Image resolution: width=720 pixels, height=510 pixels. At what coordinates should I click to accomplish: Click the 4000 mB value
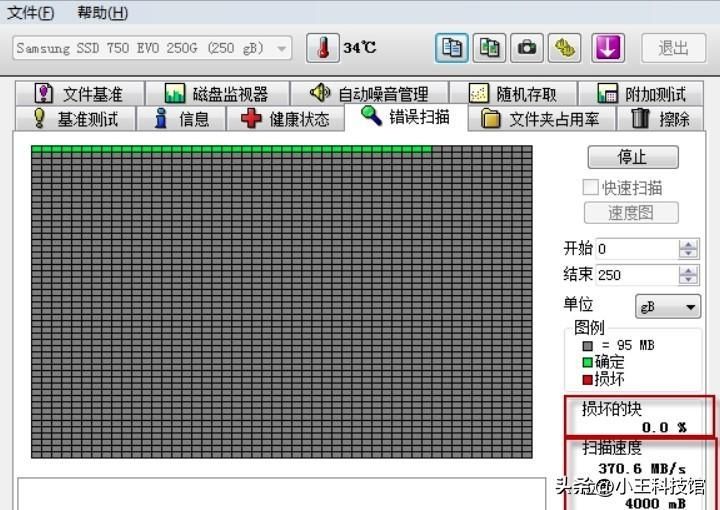(656, 503)
